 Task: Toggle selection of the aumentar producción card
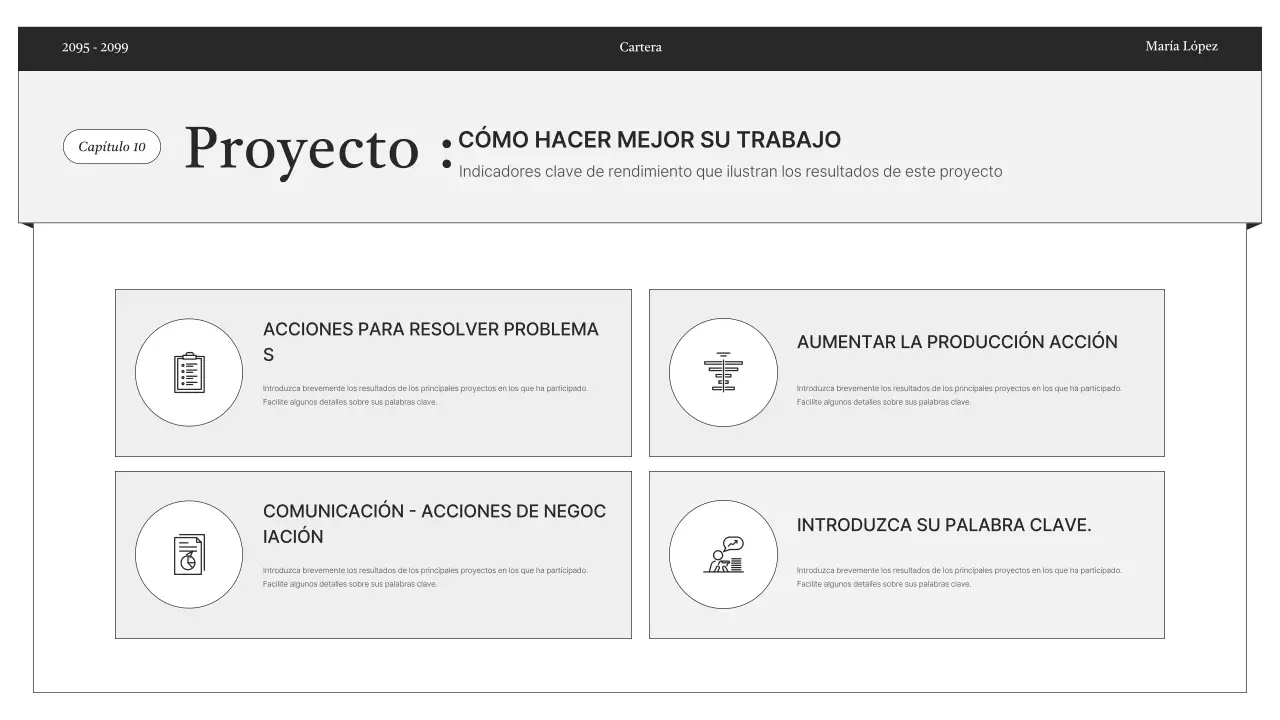tap(906, 372)
